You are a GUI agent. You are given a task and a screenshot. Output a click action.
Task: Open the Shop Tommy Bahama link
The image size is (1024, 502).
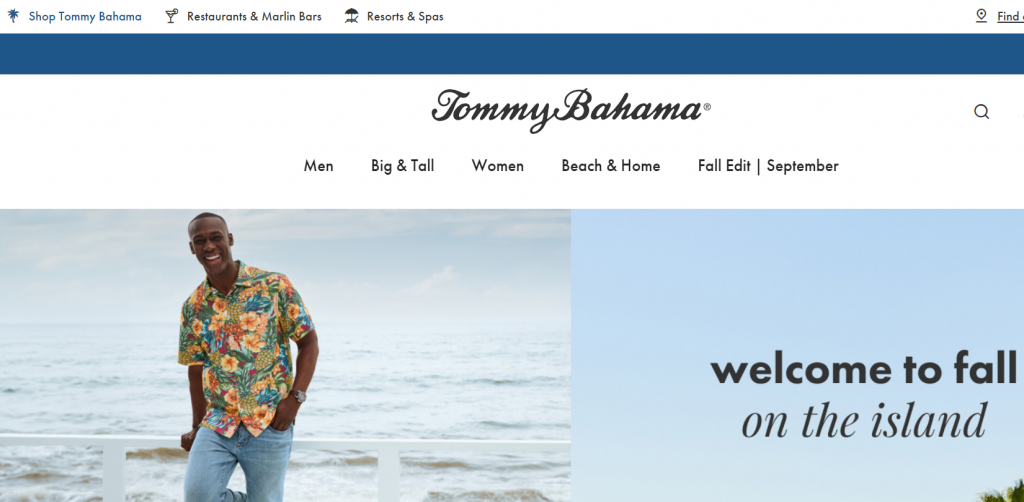(85, 16)
